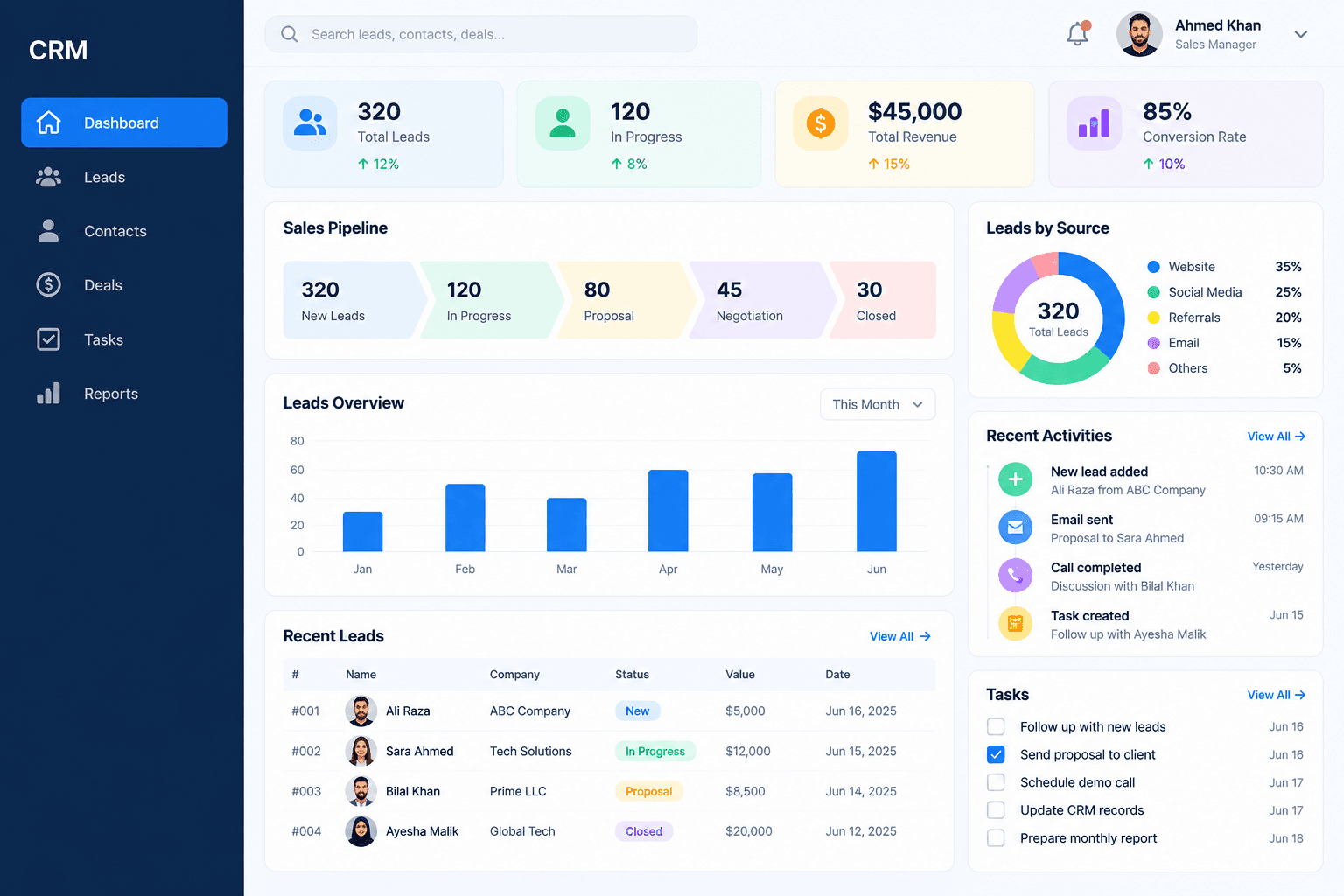The width and height of the screenshot is (1344, 896).
Task: Click the Closed pipeline stage
Action: coord(883,300)
